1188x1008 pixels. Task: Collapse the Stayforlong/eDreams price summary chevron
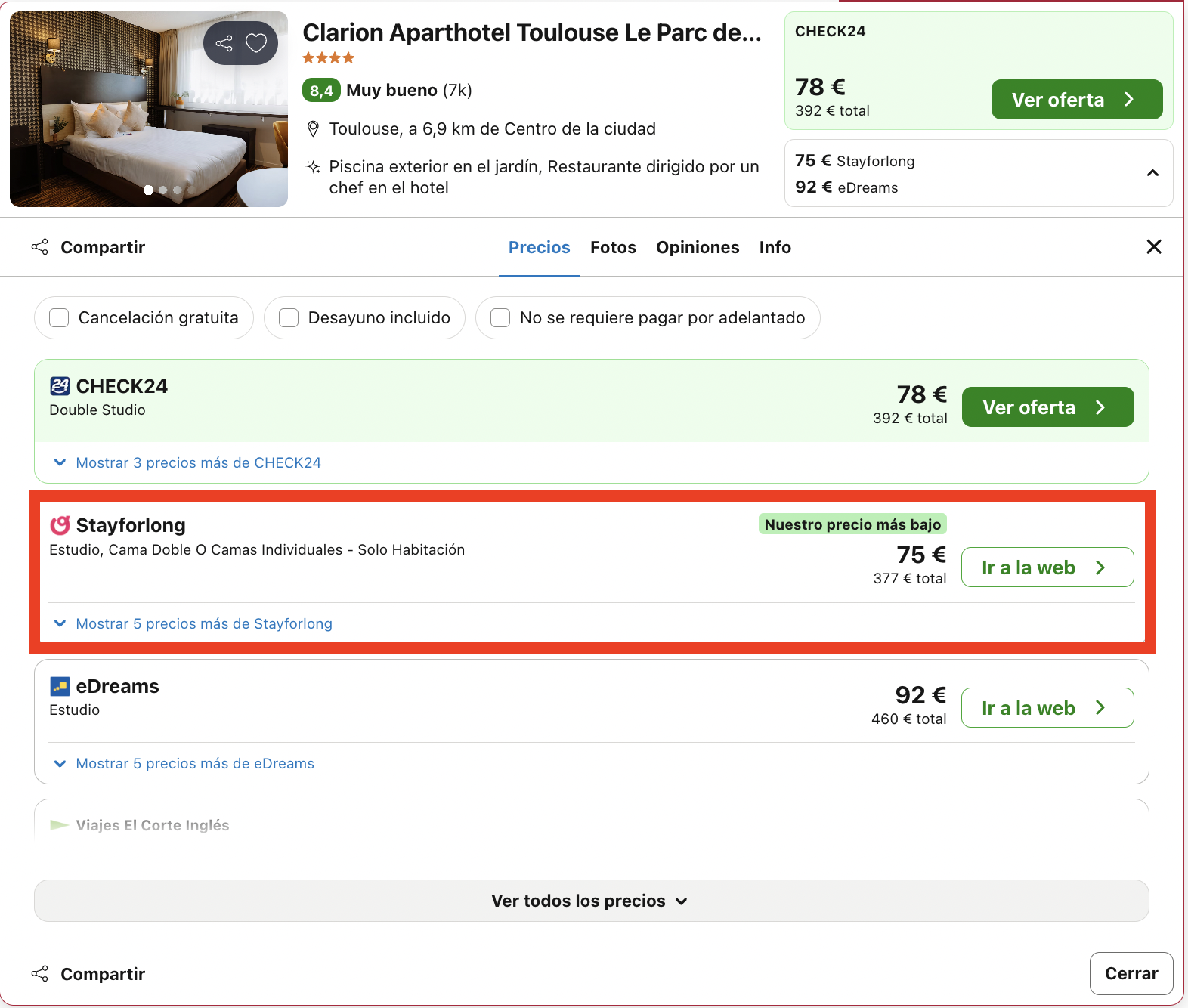[x=1152, y=173]
